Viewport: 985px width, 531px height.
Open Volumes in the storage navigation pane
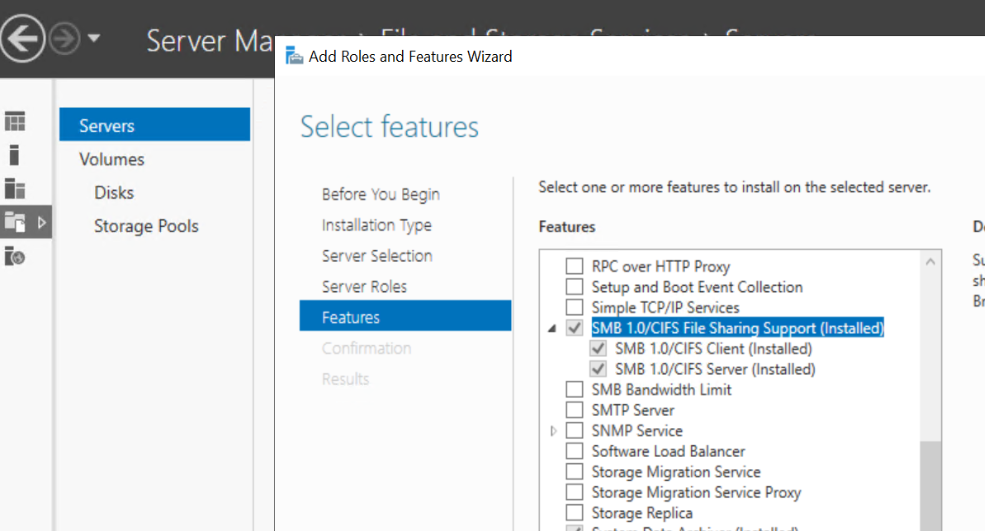tap(112, 160)
